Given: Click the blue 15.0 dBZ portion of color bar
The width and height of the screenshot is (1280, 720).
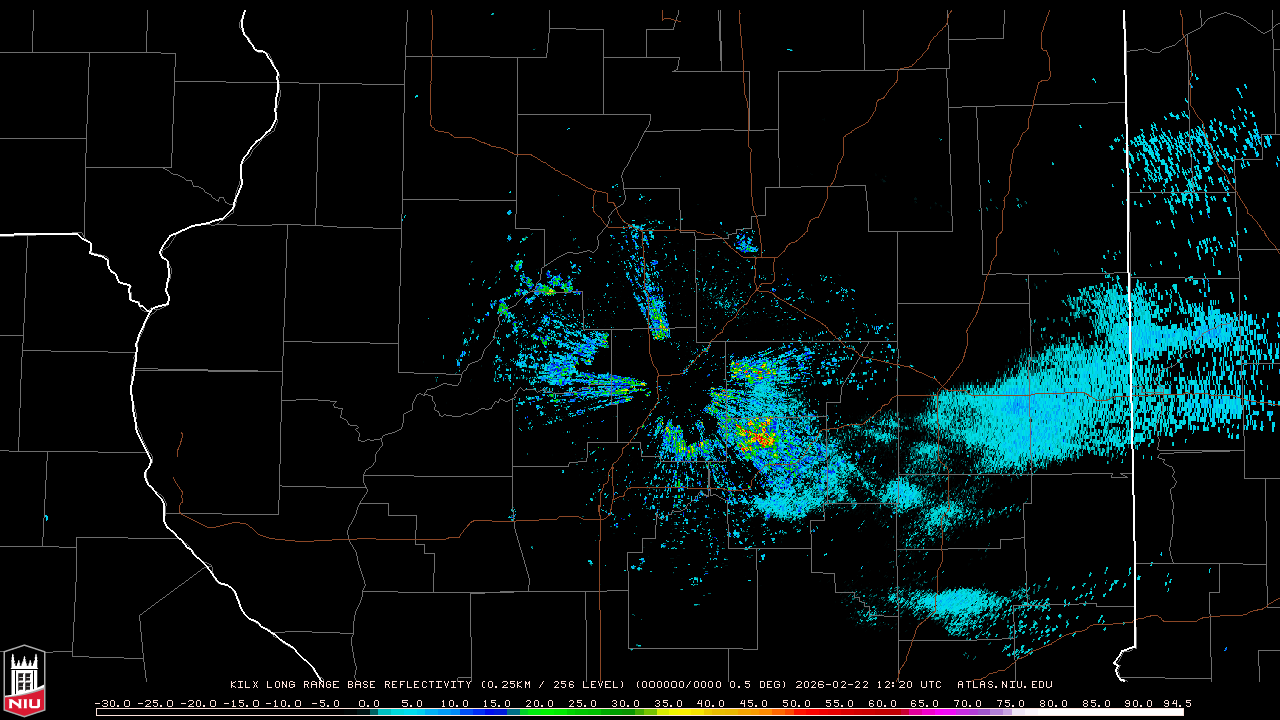Looking at the screenshot, I should pyautogui.click(x=497, y=712).
